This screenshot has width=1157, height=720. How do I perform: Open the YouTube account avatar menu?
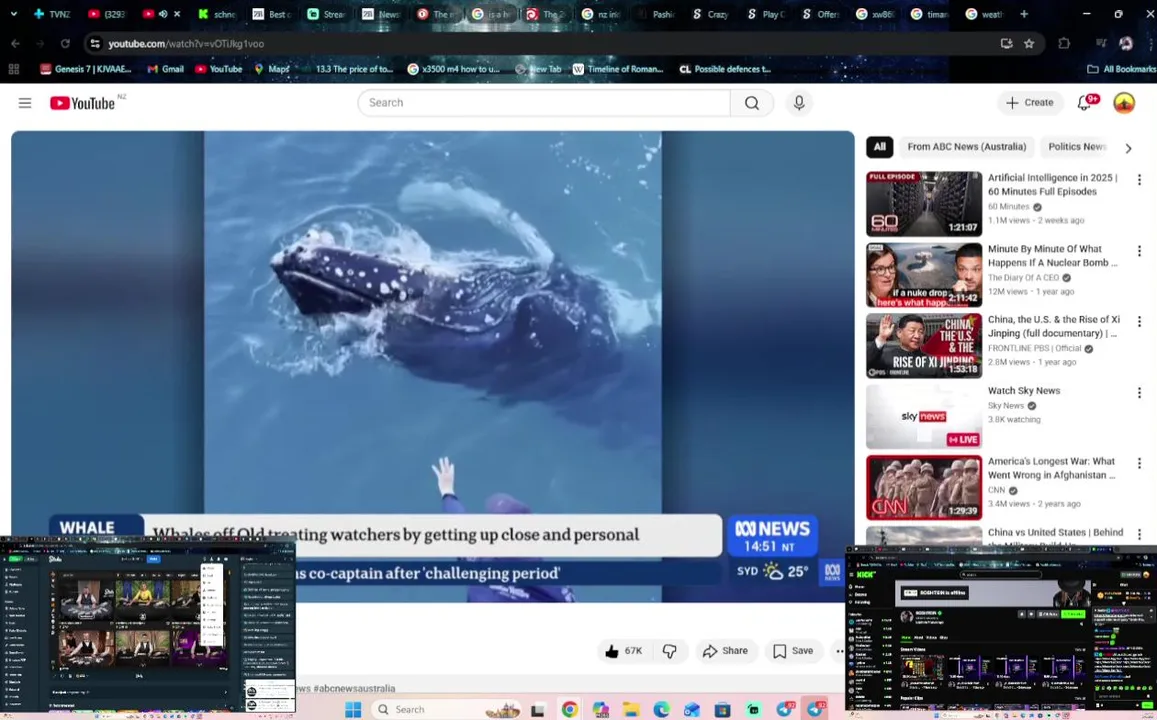click(x=1124, y=103)
